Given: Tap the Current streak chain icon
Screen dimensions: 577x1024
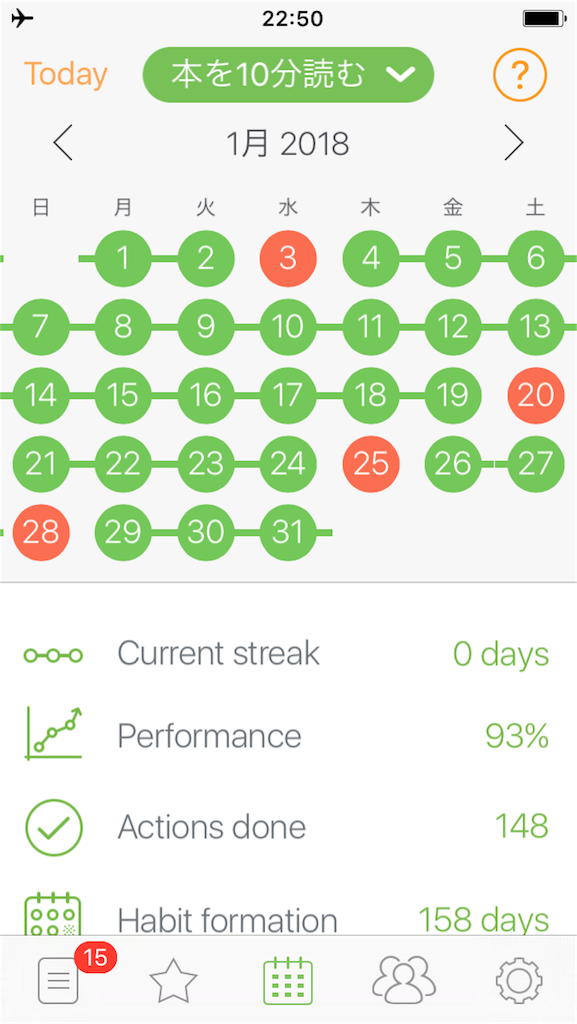Looking at the screenshot, I should [53, 655].
